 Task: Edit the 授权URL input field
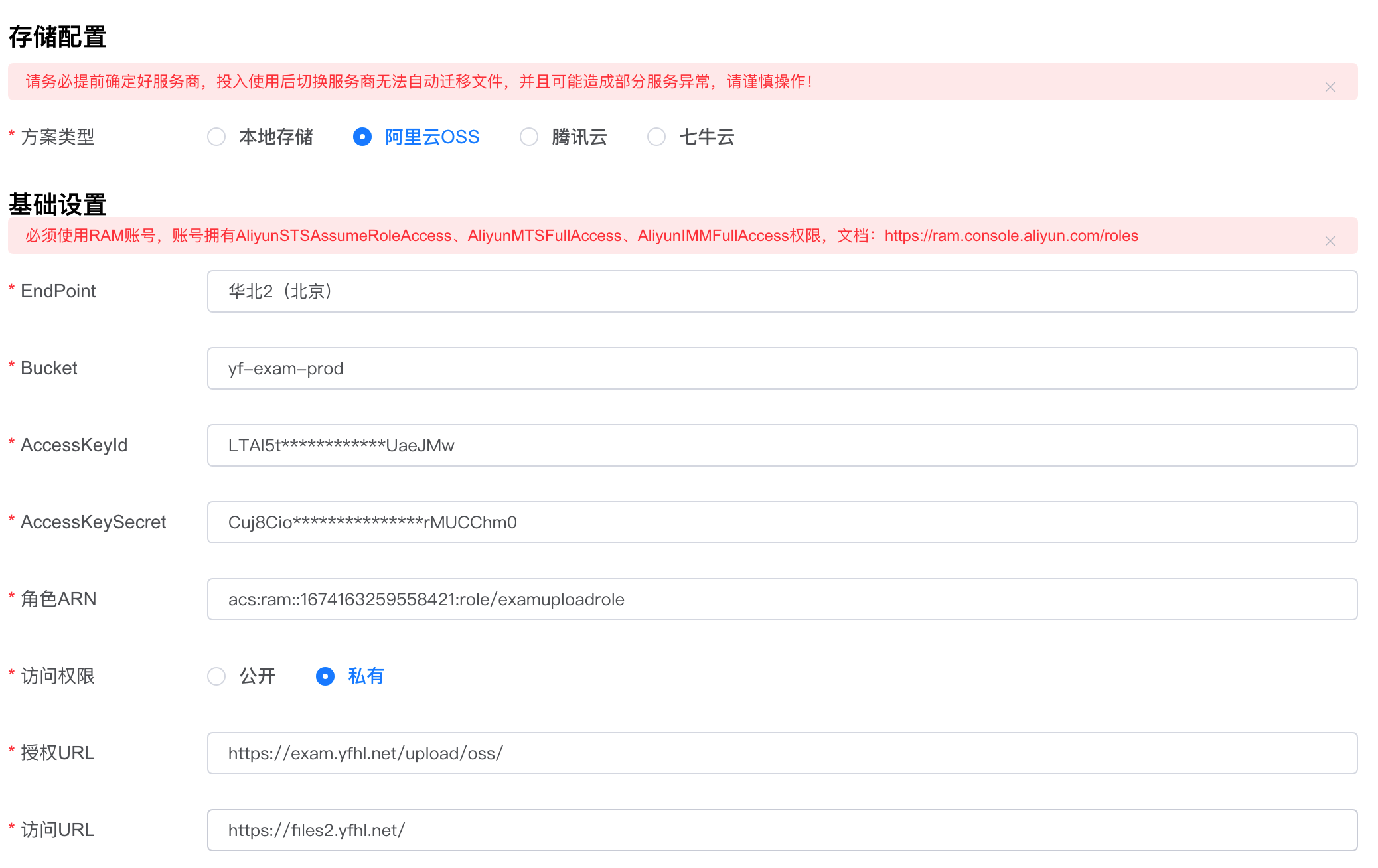[x=782, y=753]
